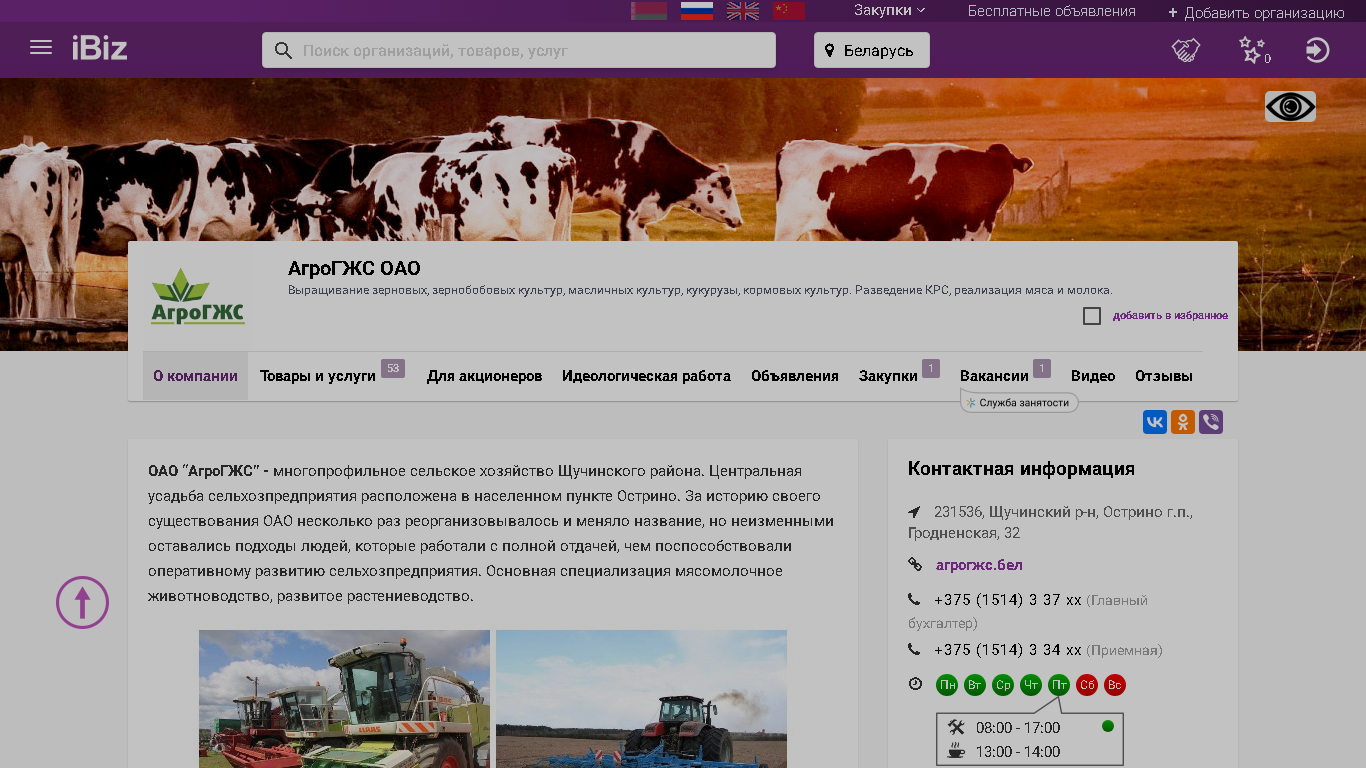The height and width of the screenshot is (768, 1366).
Task: Click the АгроГЖС company logo
Action: coord(198,297)
